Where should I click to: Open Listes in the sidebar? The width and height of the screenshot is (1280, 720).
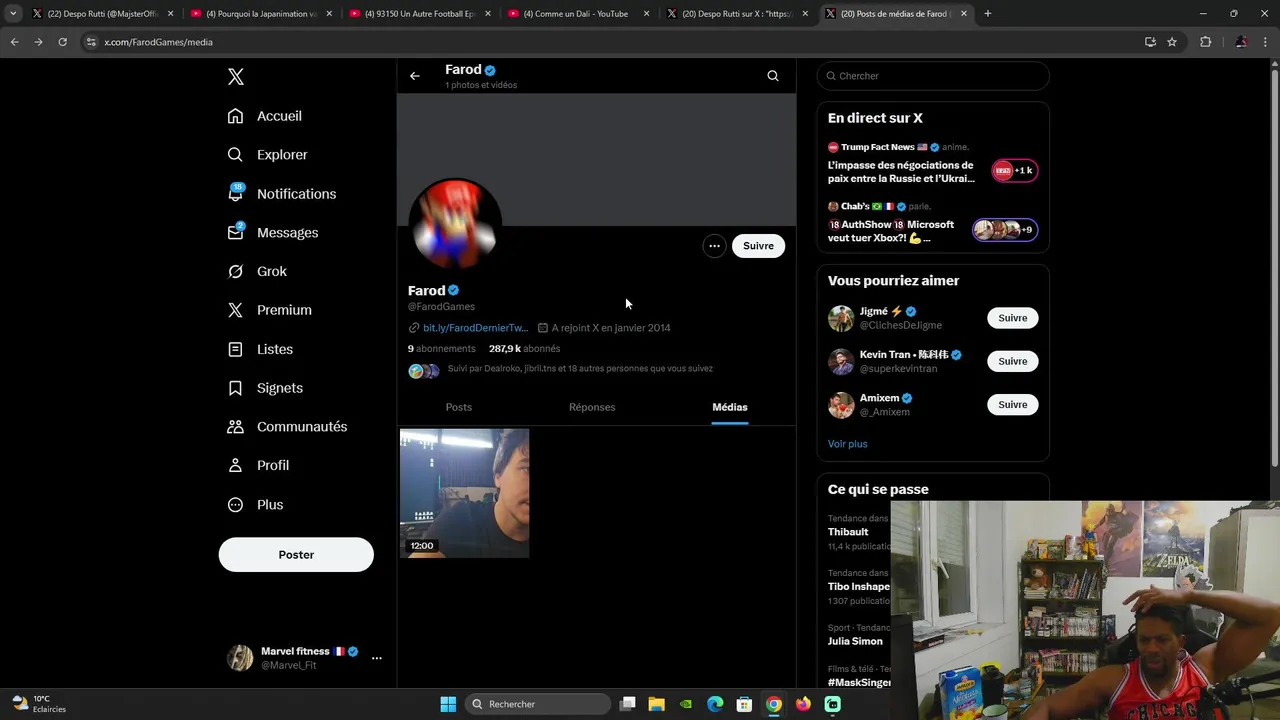point(260,349)
